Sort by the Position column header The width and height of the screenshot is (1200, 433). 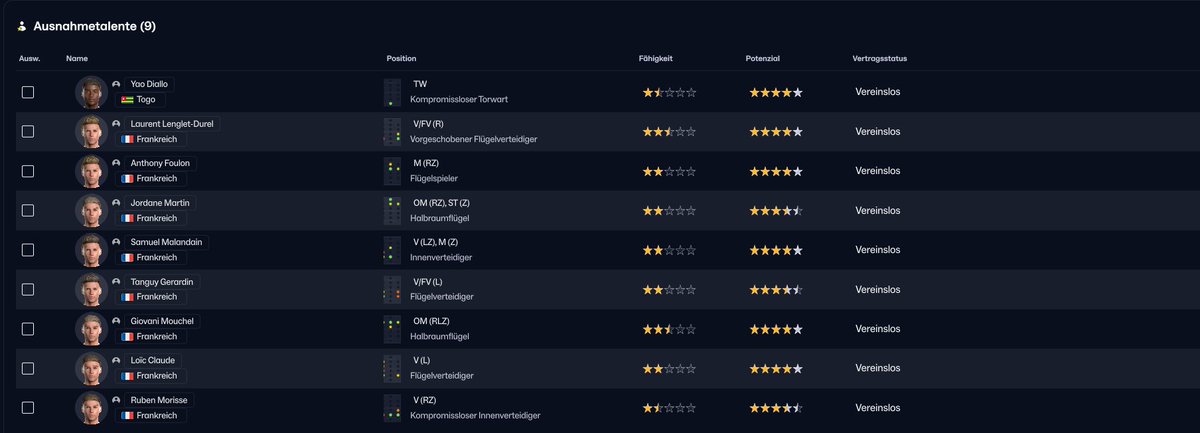(x=402, y=59)
